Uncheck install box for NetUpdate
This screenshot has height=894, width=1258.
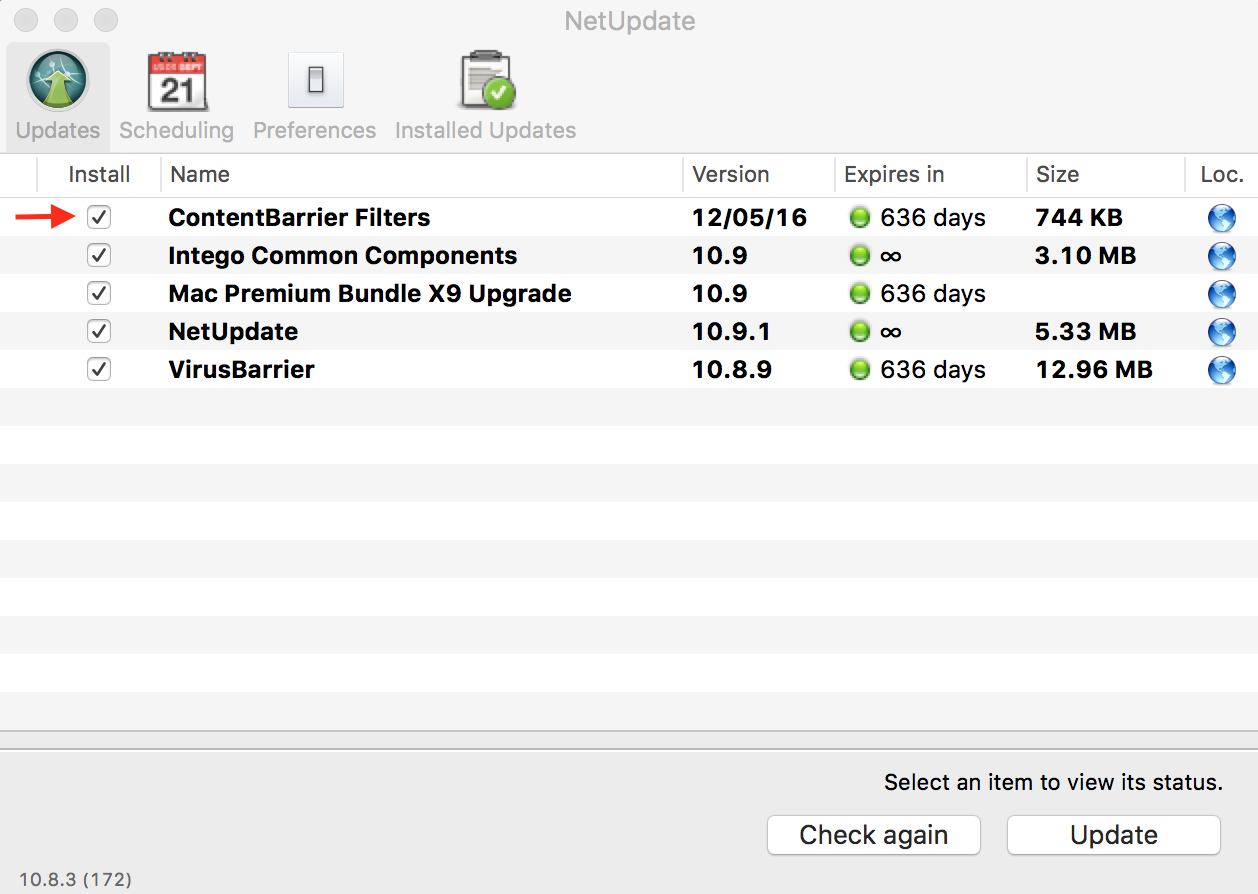[x=98, y=331]
